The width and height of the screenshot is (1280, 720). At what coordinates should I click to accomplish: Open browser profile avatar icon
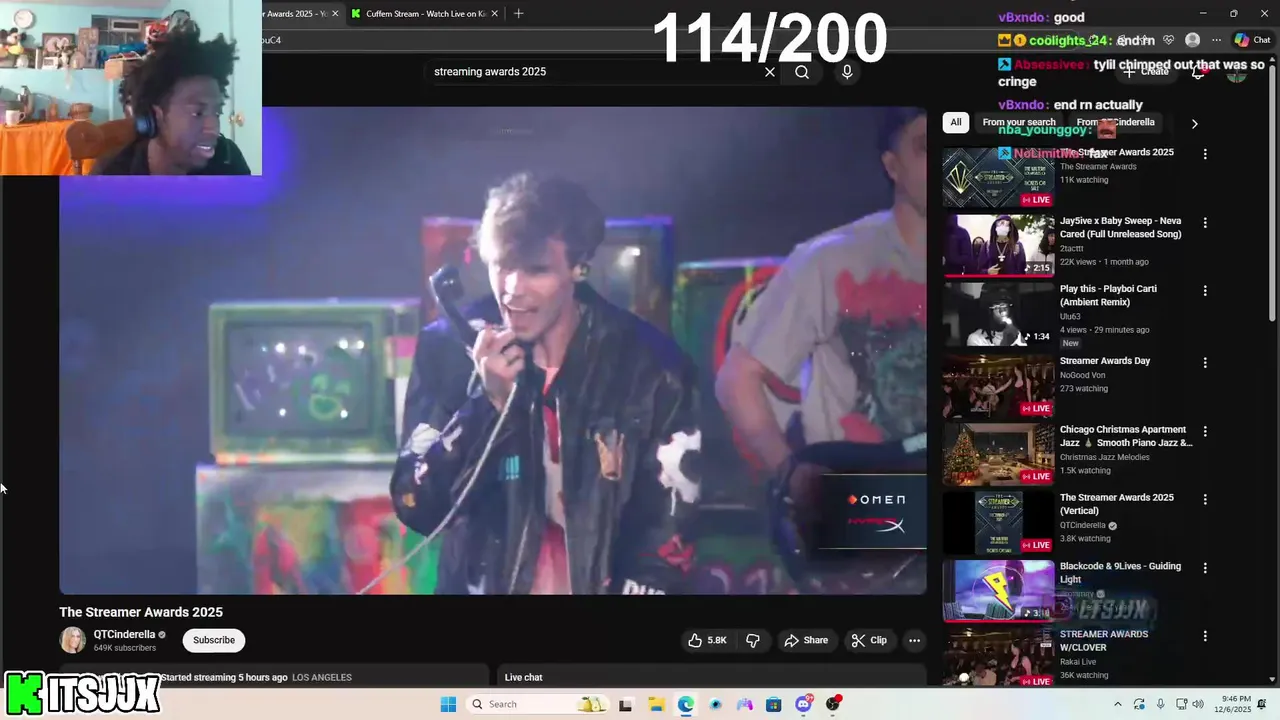click(1192, 40)
